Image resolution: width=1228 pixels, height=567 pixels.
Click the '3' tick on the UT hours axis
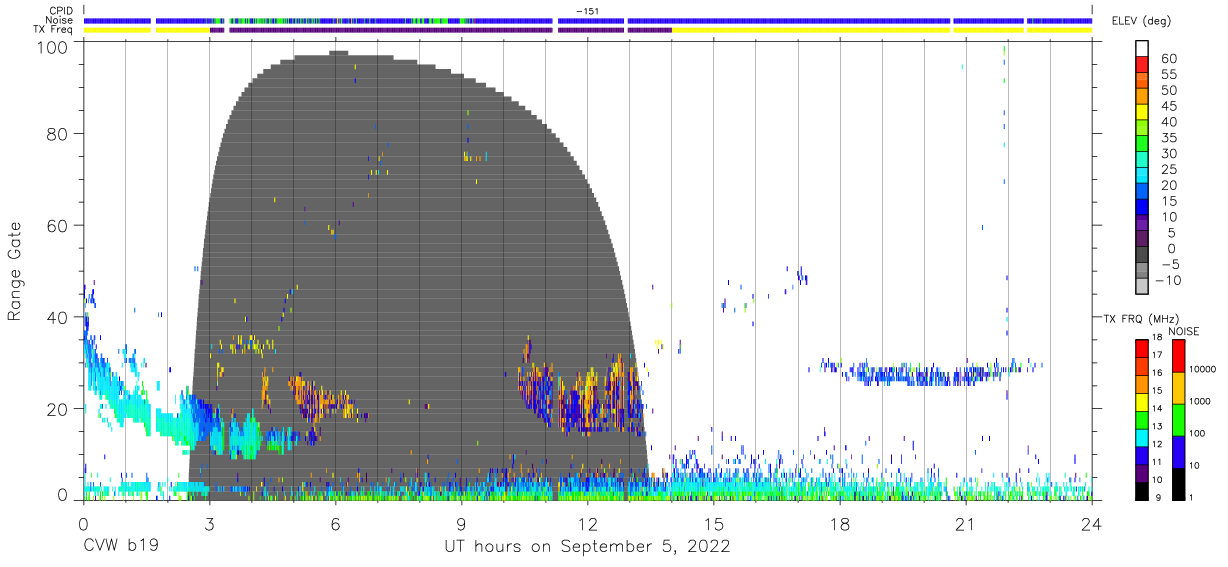coord(209,524)
